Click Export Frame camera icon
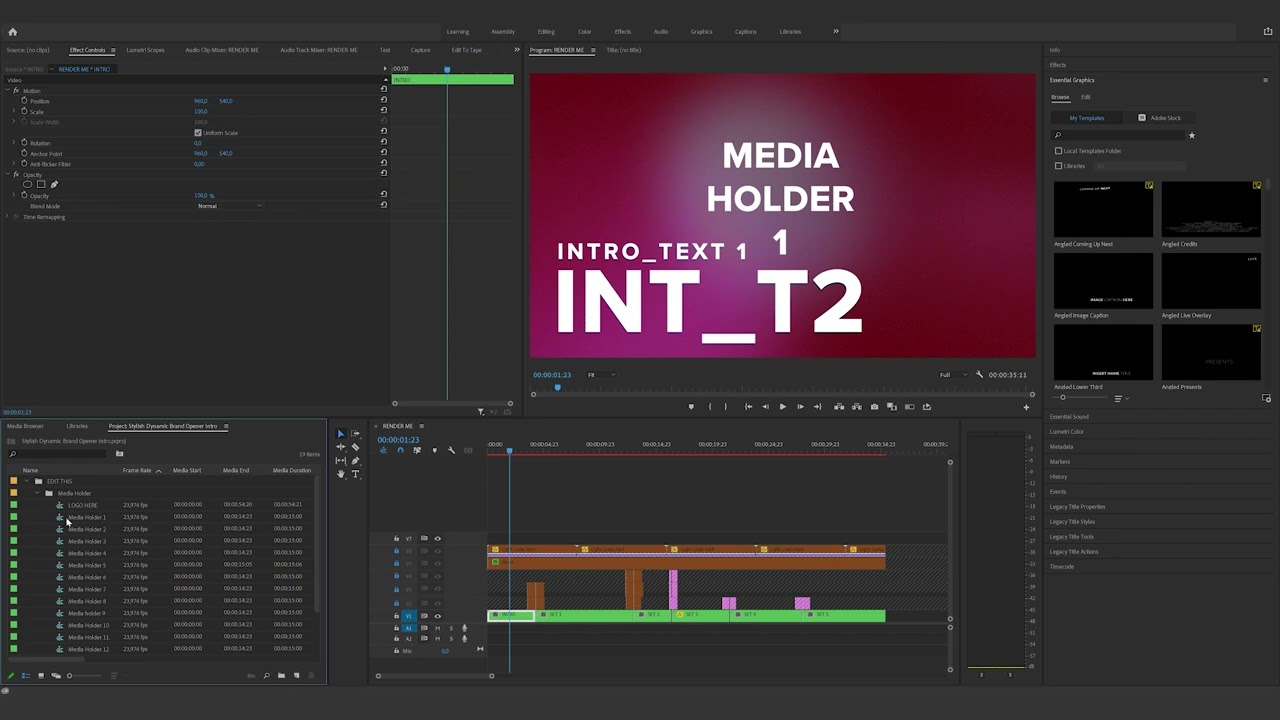Screen dimensions: 1280x720 tap(874, 407)
